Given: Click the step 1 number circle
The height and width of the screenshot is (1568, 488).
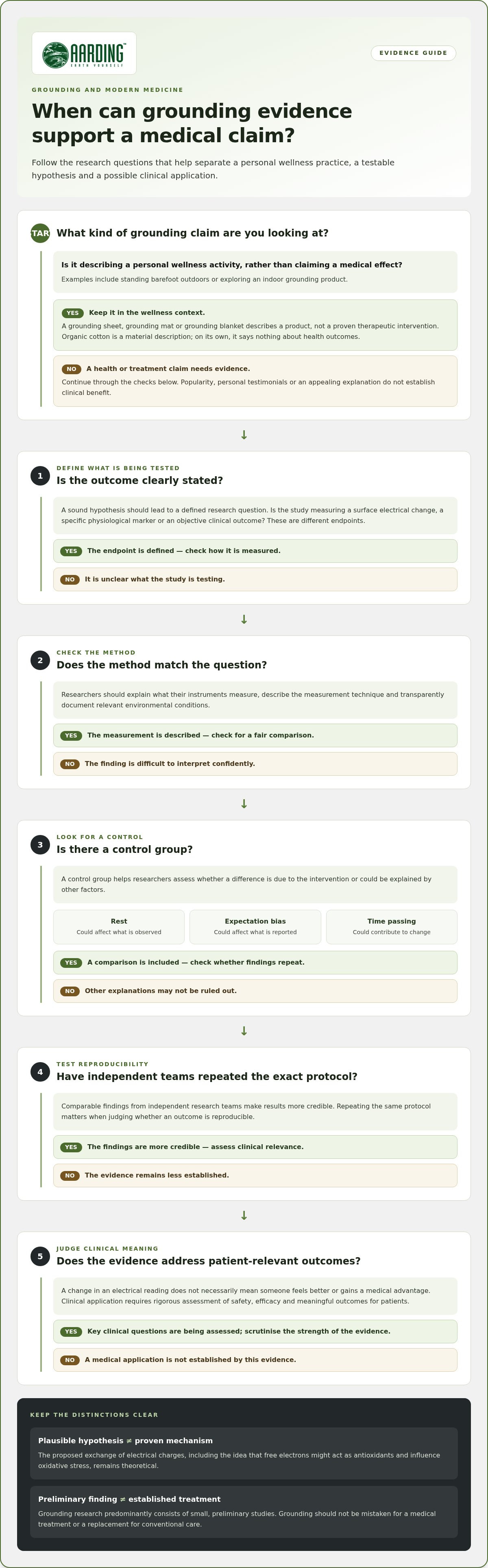Looking at the screenshot, I should point(40,476).
